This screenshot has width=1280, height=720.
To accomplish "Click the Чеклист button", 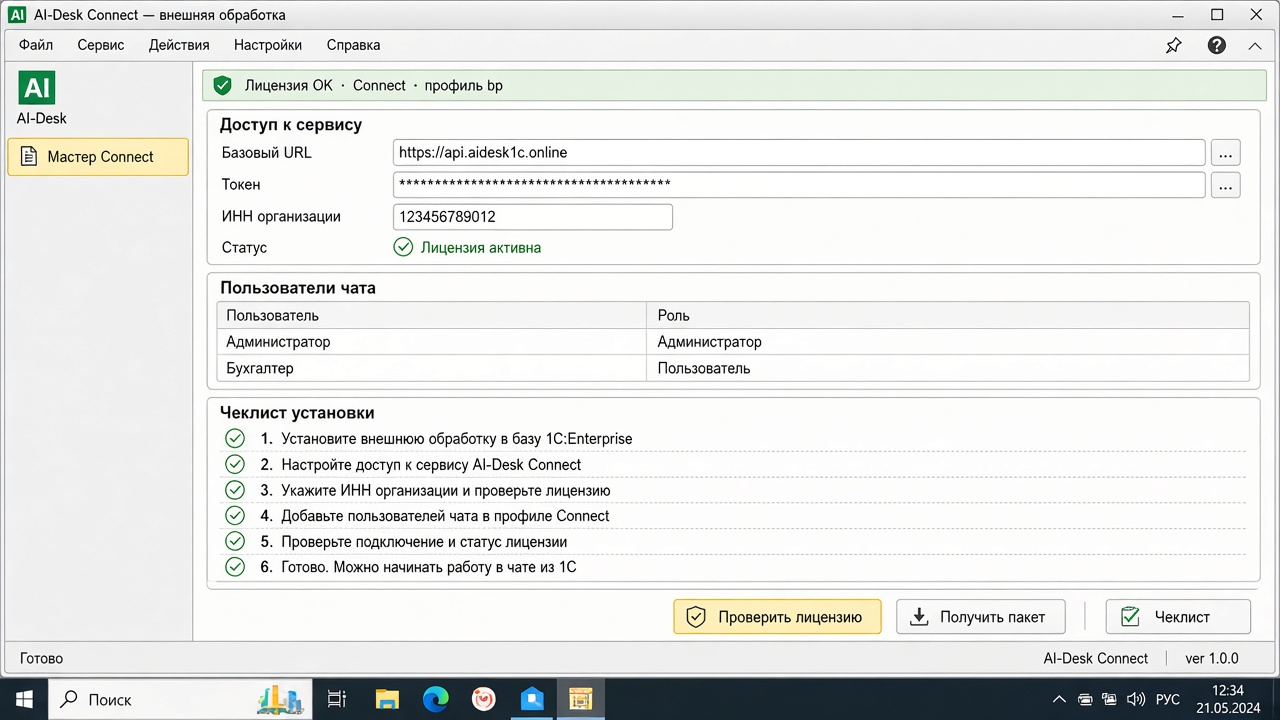I will pos(1178,617).
